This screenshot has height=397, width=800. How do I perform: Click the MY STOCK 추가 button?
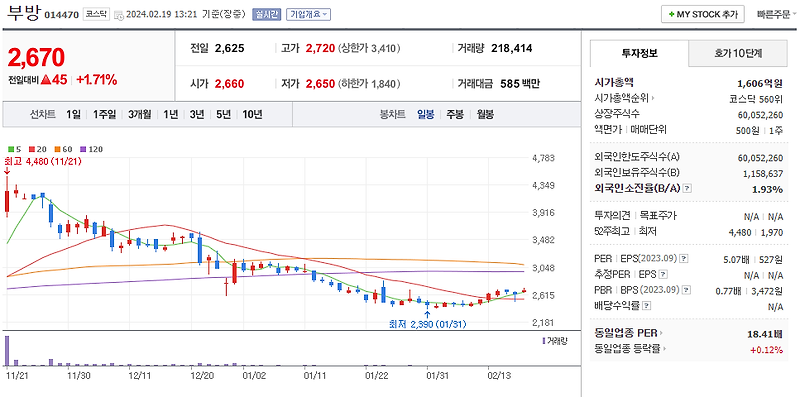click(703, 15)
